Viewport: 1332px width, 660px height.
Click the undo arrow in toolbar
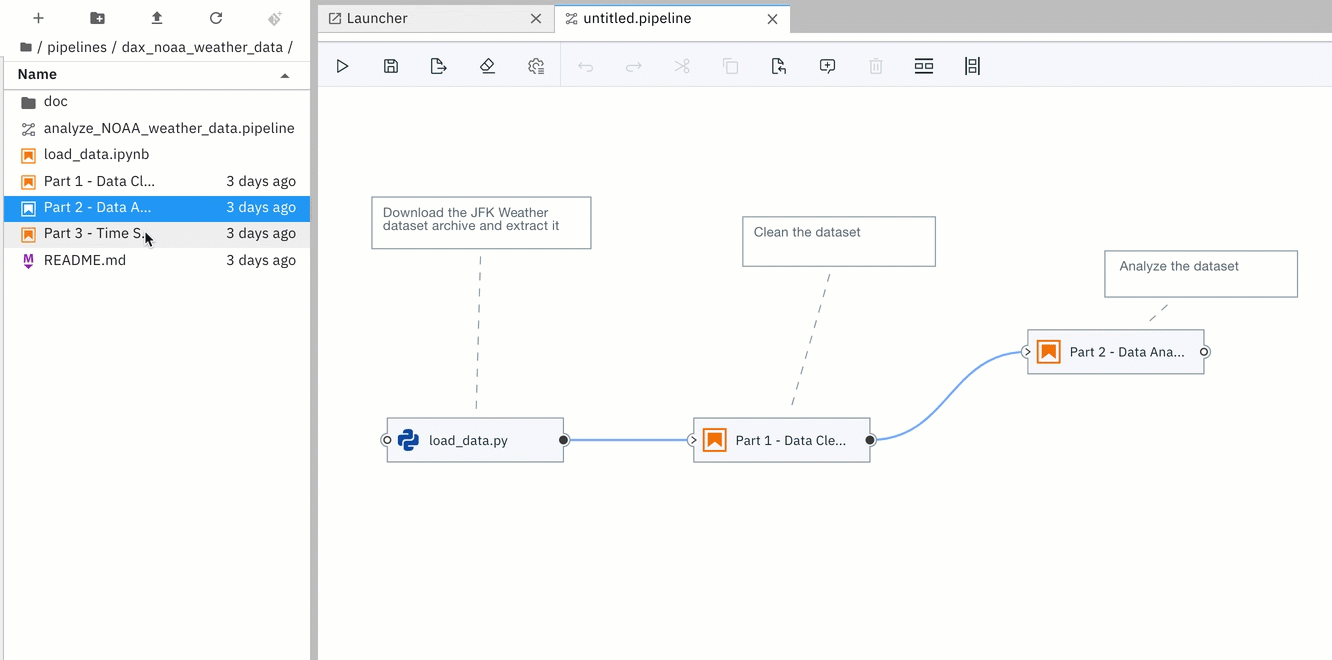coord(585,66)
